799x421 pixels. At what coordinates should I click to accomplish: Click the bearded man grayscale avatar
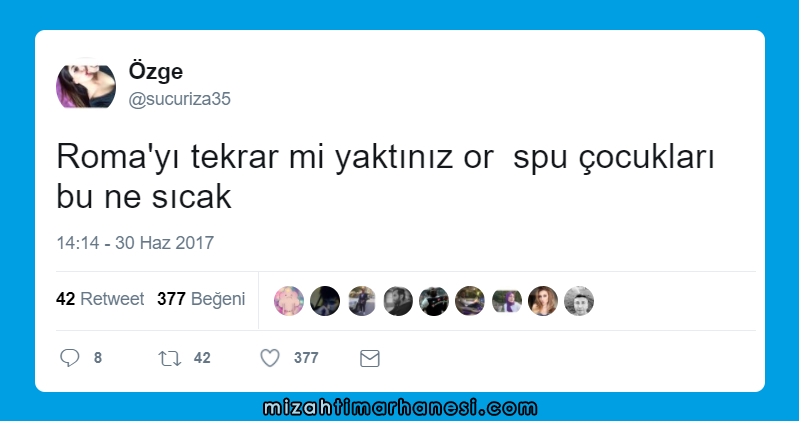398,301
